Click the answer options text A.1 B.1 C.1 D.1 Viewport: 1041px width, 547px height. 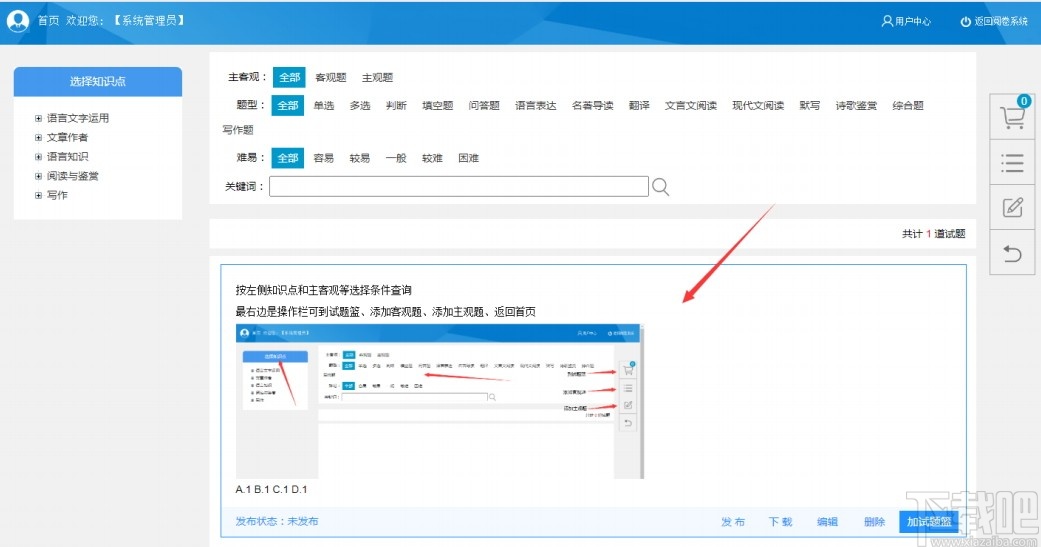(272, 489)
